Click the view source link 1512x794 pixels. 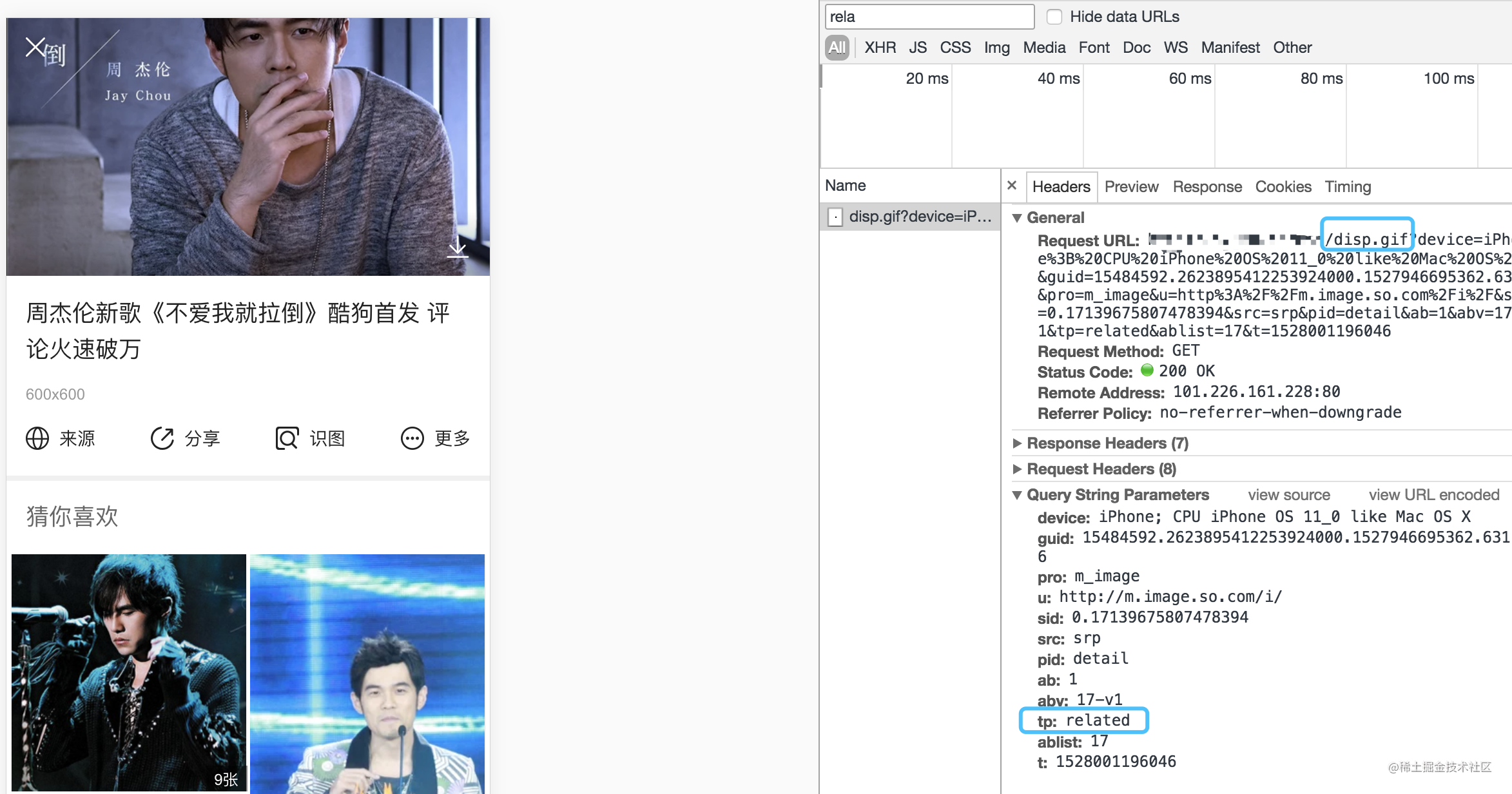click(1289, 495)
